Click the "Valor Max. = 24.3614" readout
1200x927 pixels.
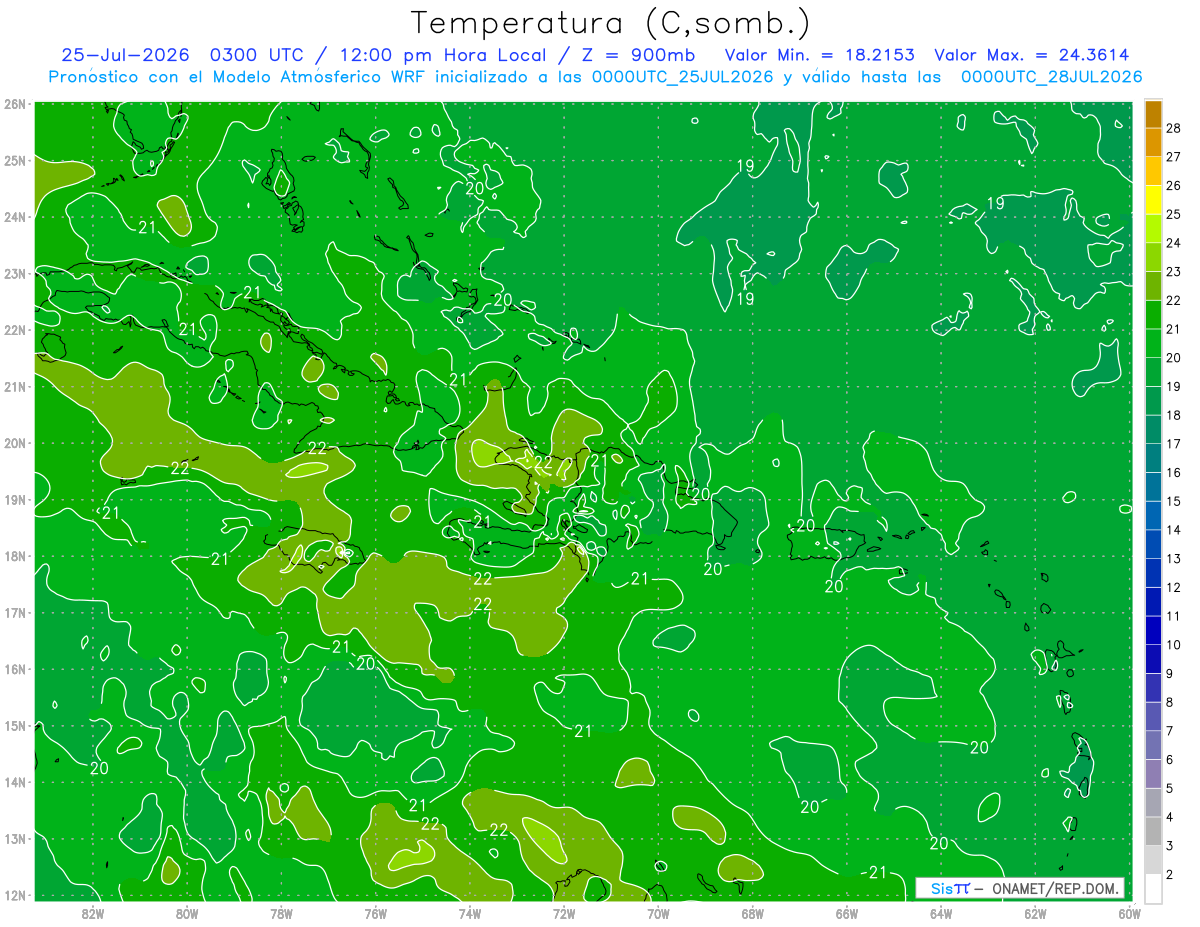[1031, 55]
